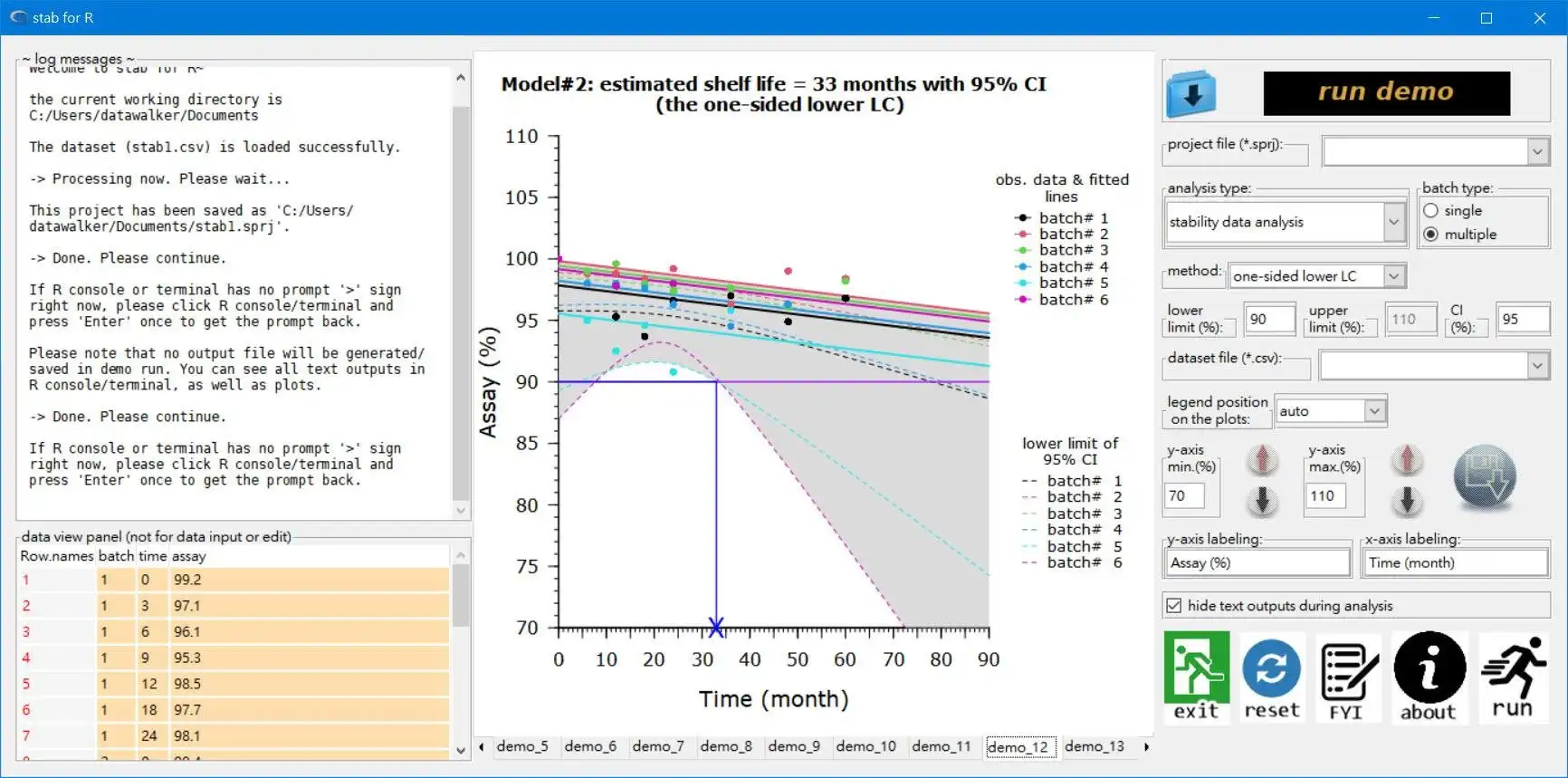The image size is (1568, 778).
Task: Toggle hide text outputs during analysis
Action: pos(1174,605)
